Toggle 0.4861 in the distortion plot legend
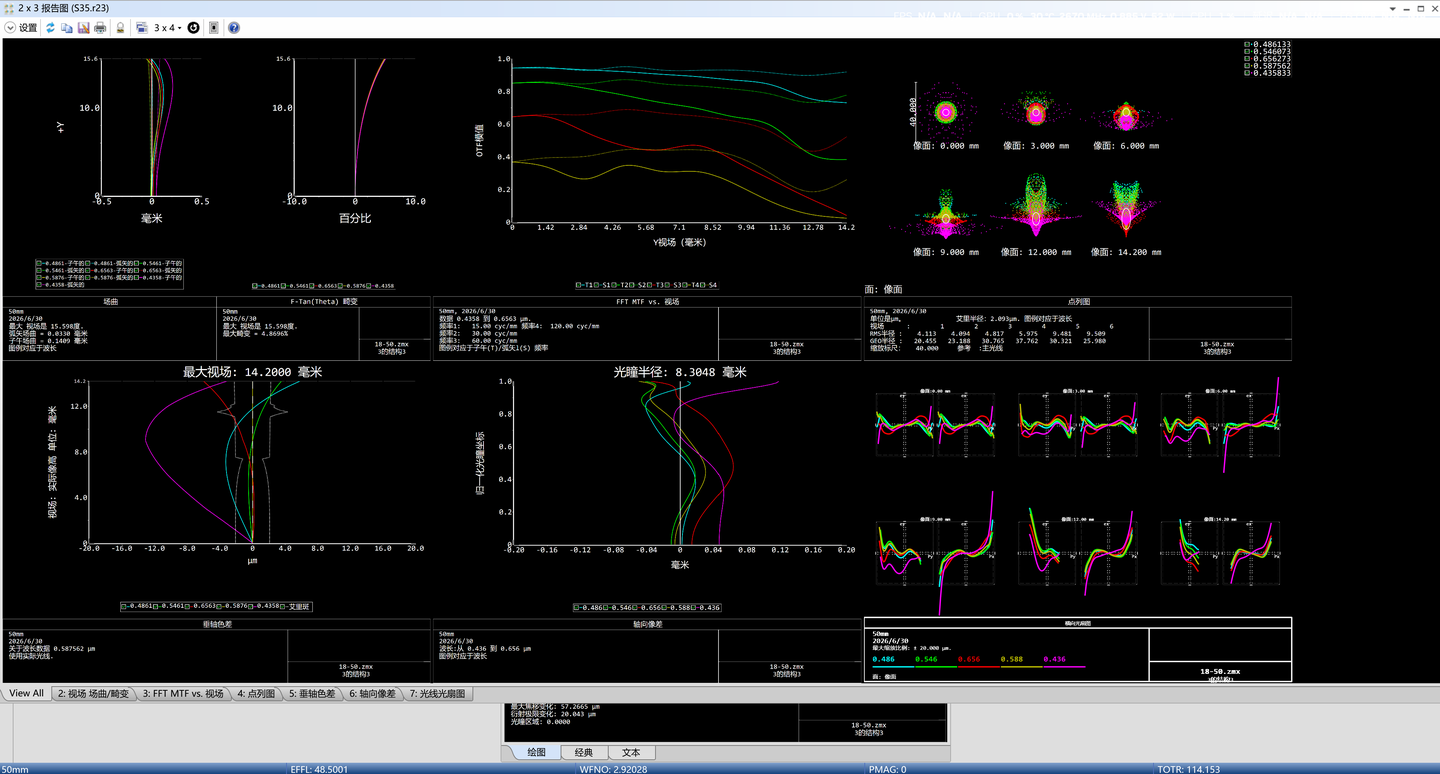Screen dimensions: 1440x774 point(255,286)
